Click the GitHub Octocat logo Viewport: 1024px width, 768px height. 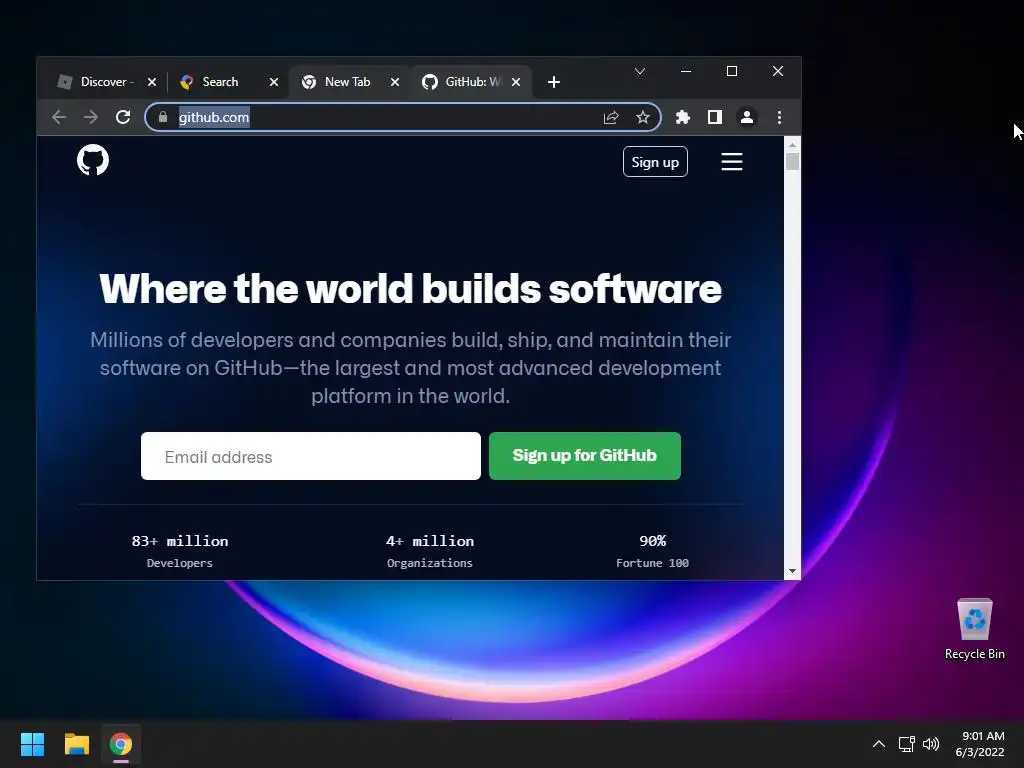click(93, 160)
